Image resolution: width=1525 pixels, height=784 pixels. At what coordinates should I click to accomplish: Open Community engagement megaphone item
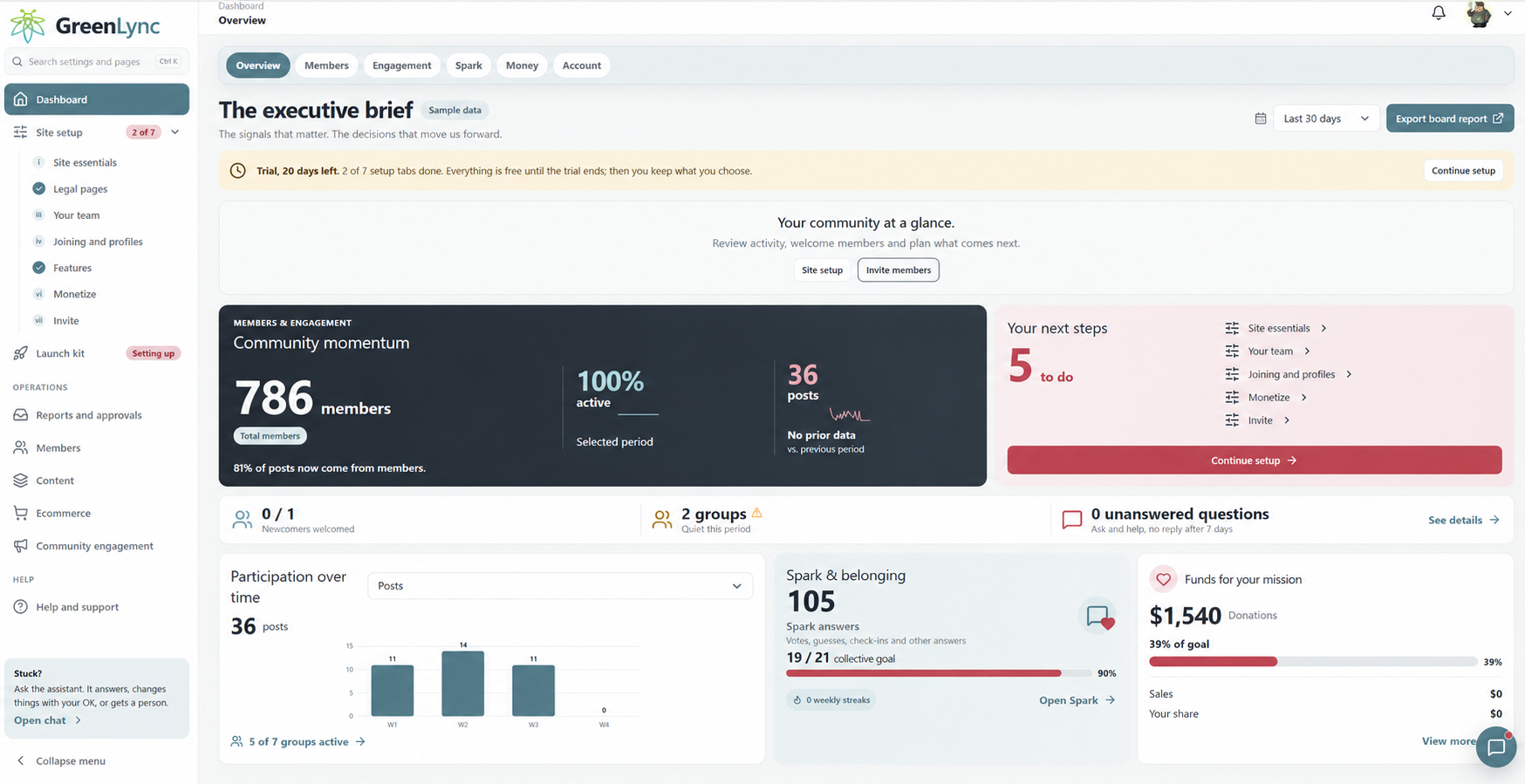tap(96, 546)
